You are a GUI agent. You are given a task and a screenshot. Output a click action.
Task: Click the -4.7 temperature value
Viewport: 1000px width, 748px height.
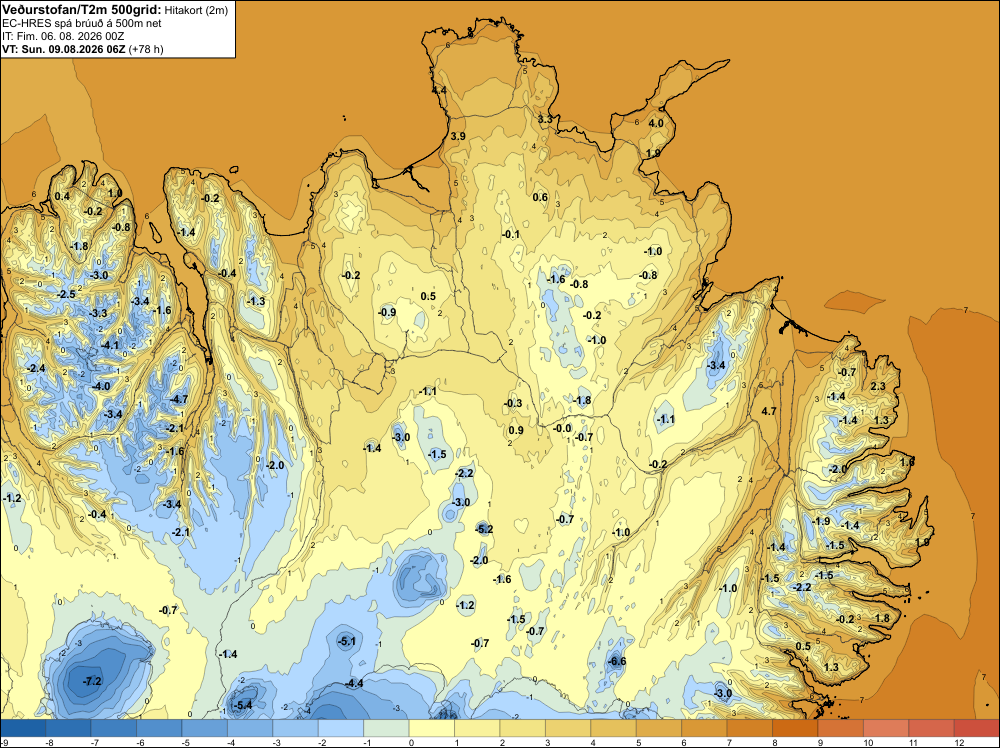[179, 399]
